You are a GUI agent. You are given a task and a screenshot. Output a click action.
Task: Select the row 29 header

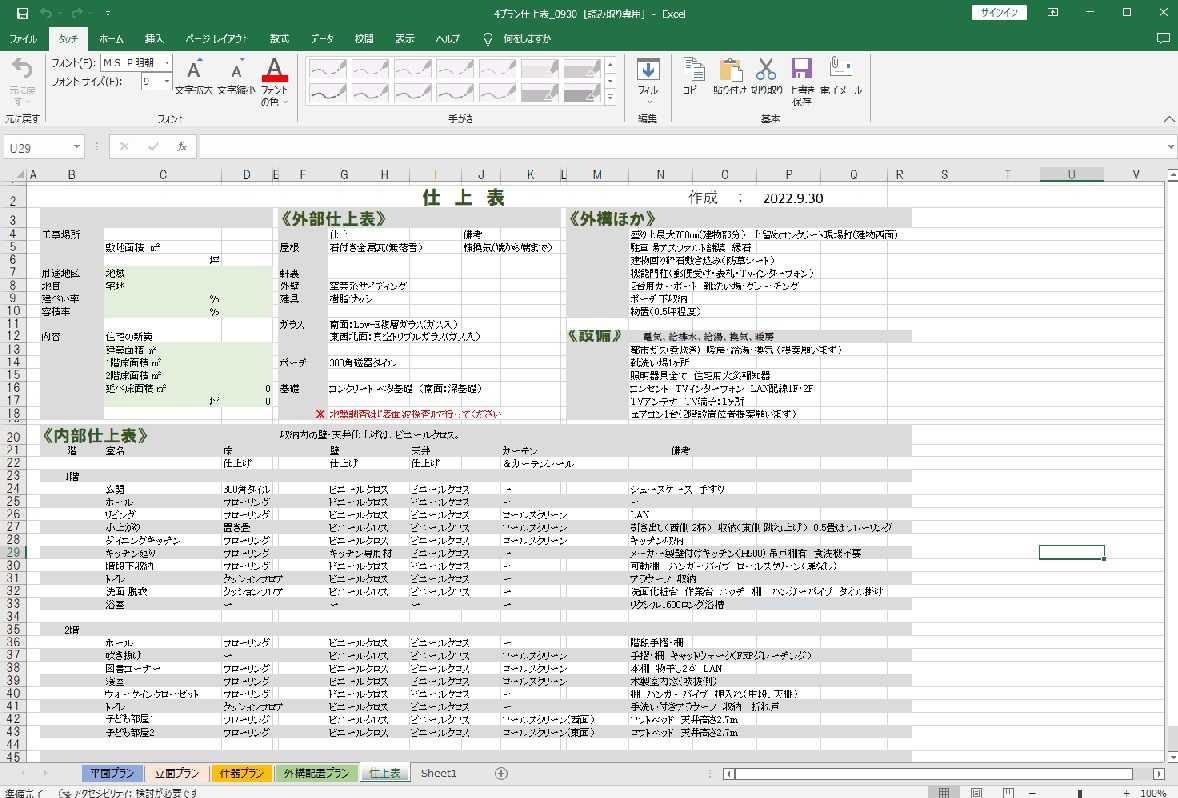tap(13, 553)
